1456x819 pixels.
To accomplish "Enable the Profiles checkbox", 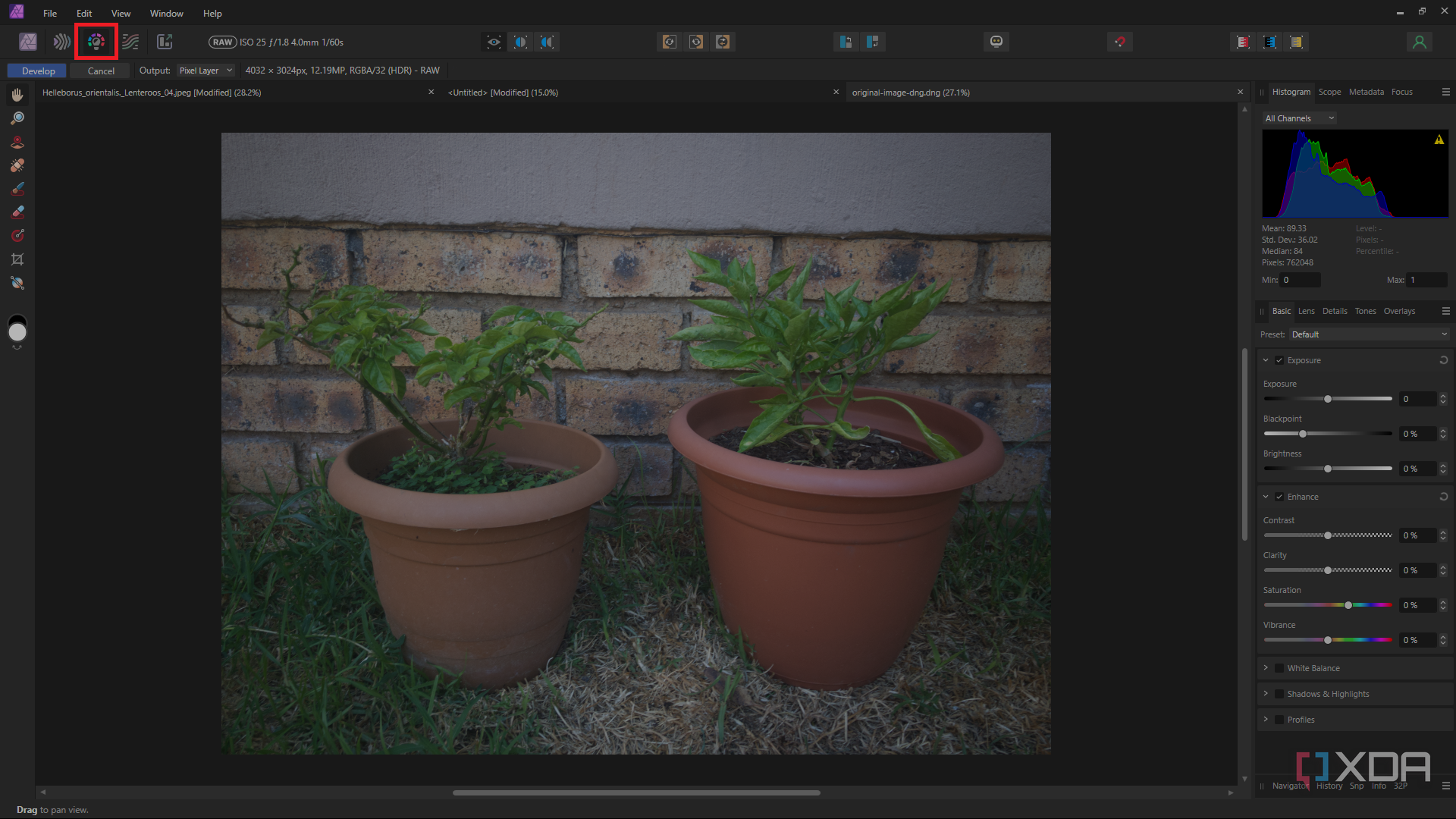I will [1279, 720].
